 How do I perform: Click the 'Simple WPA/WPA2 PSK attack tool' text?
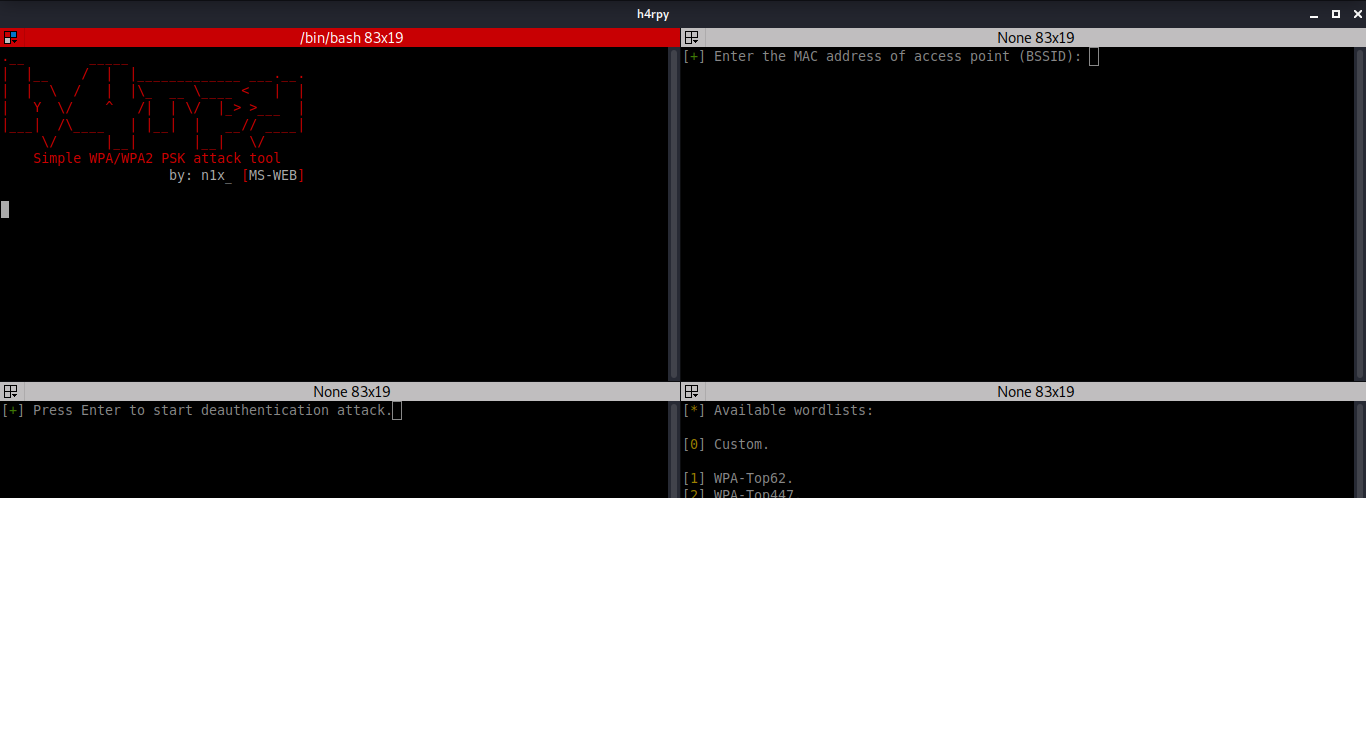point(157,159)
